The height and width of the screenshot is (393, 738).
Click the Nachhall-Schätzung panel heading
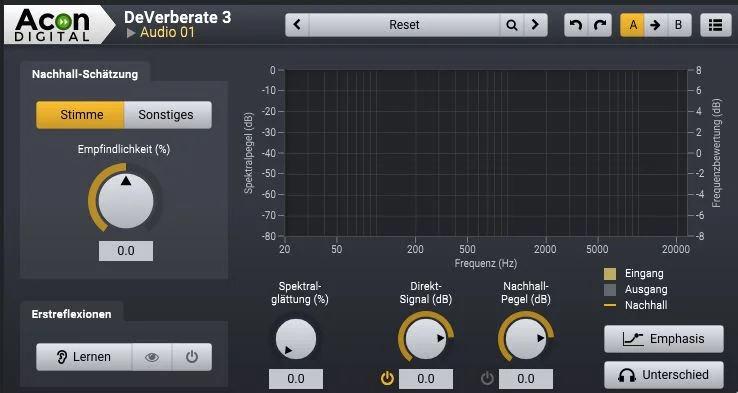pyautogui.click(x=85, y=74)
